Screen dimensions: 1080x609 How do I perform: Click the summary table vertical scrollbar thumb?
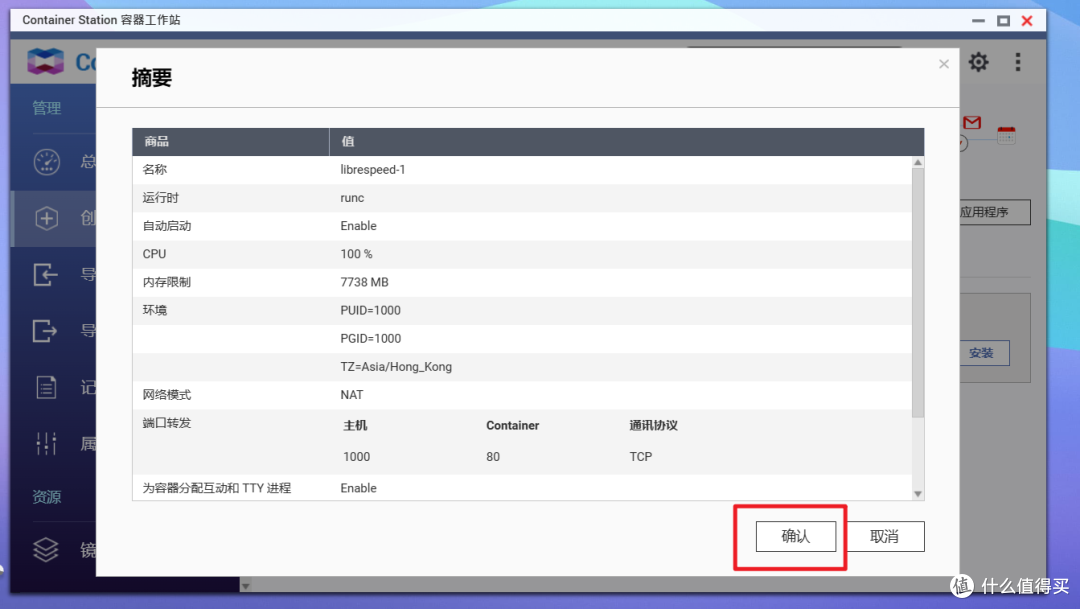(x=917, y=293)
